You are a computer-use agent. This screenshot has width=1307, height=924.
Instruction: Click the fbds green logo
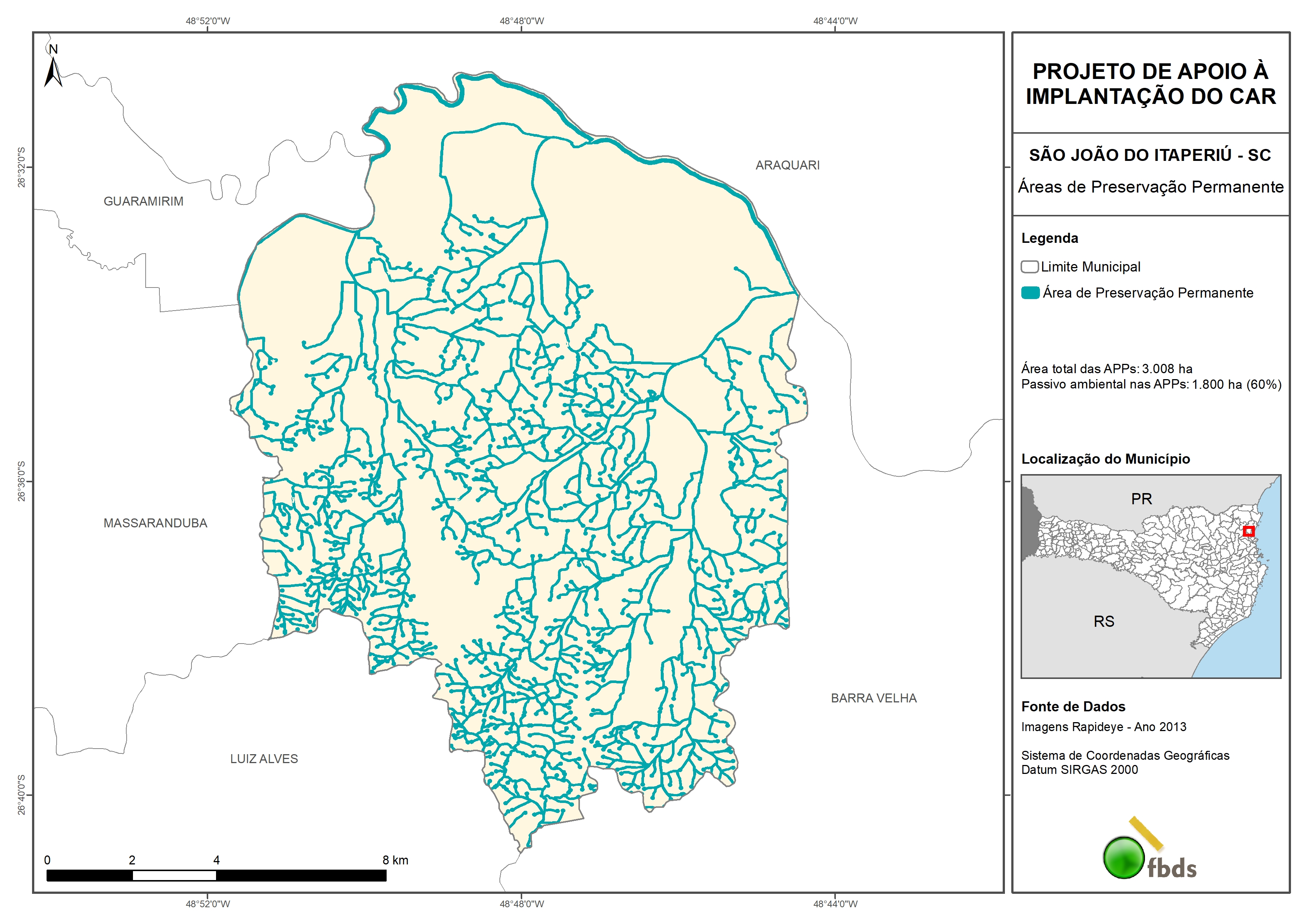click(1124, 857)
